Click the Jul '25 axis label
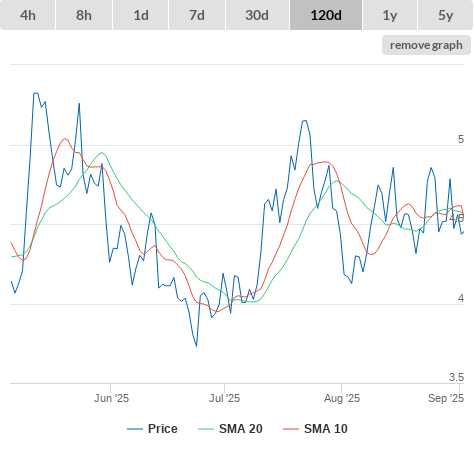 pyautogui.click(x=224, y=398)
